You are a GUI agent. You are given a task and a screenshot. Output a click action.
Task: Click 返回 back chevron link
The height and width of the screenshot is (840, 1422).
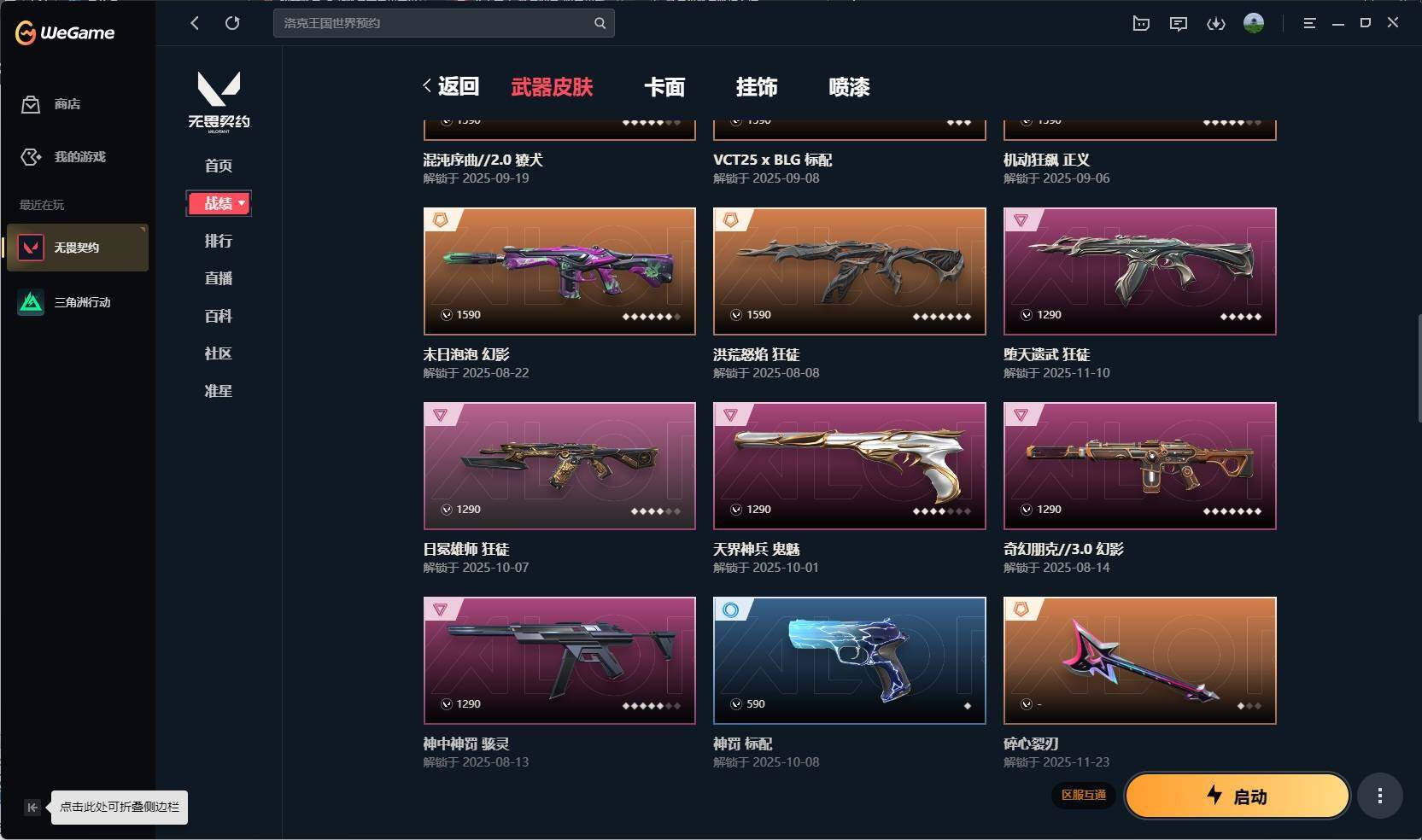(451, 86)
